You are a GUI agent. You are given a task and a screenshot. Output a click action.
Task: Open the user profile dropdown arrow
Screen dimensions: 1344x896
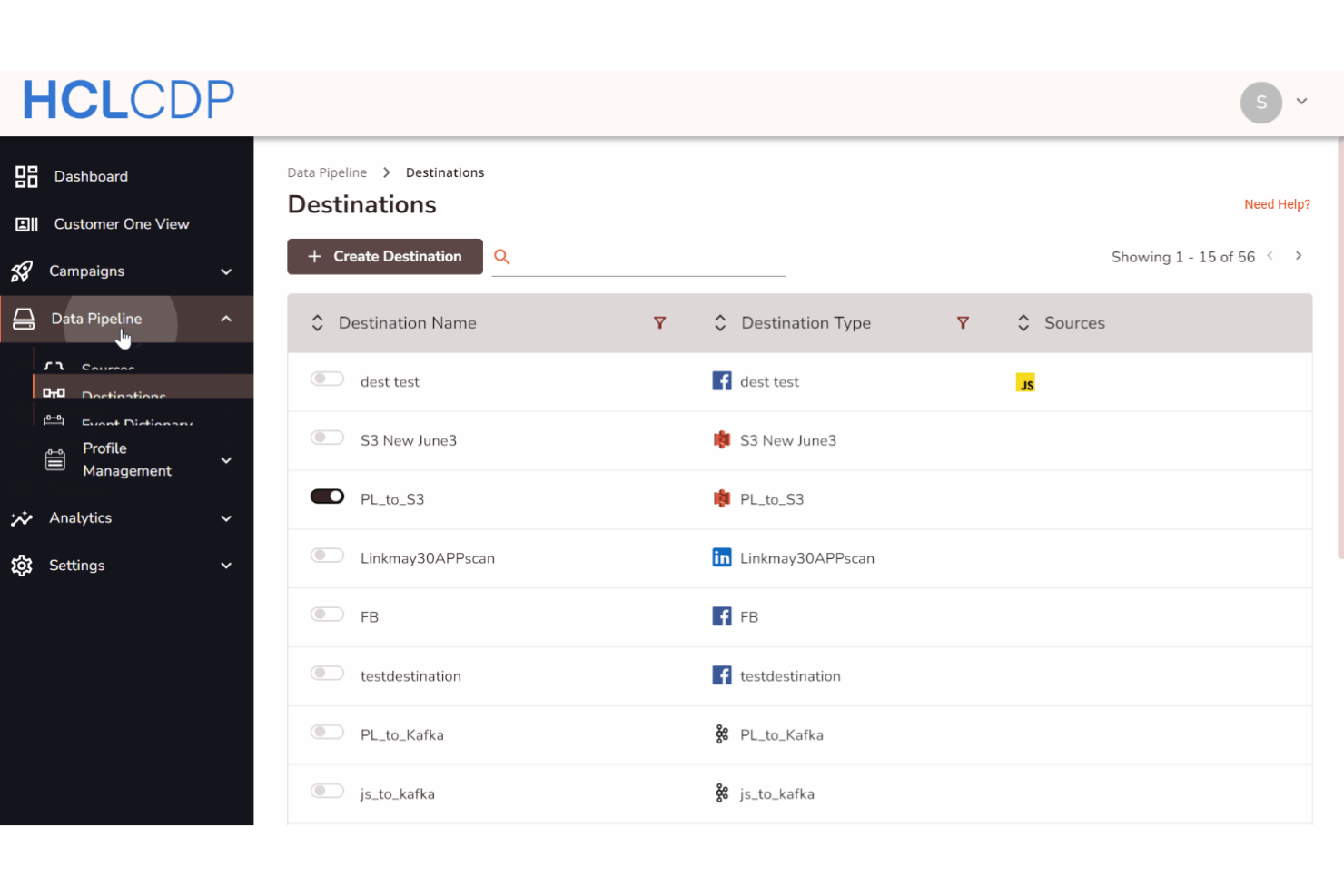pos(1301,101)
